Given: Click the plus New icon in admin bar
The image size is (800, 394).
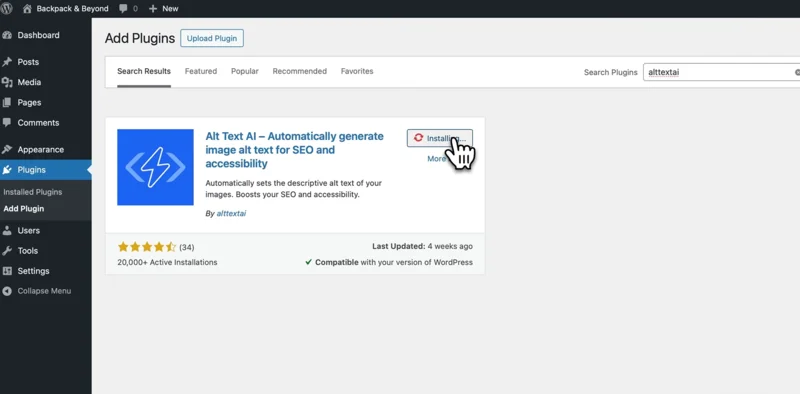Looking at the screenshot, I should click(153, 9).
